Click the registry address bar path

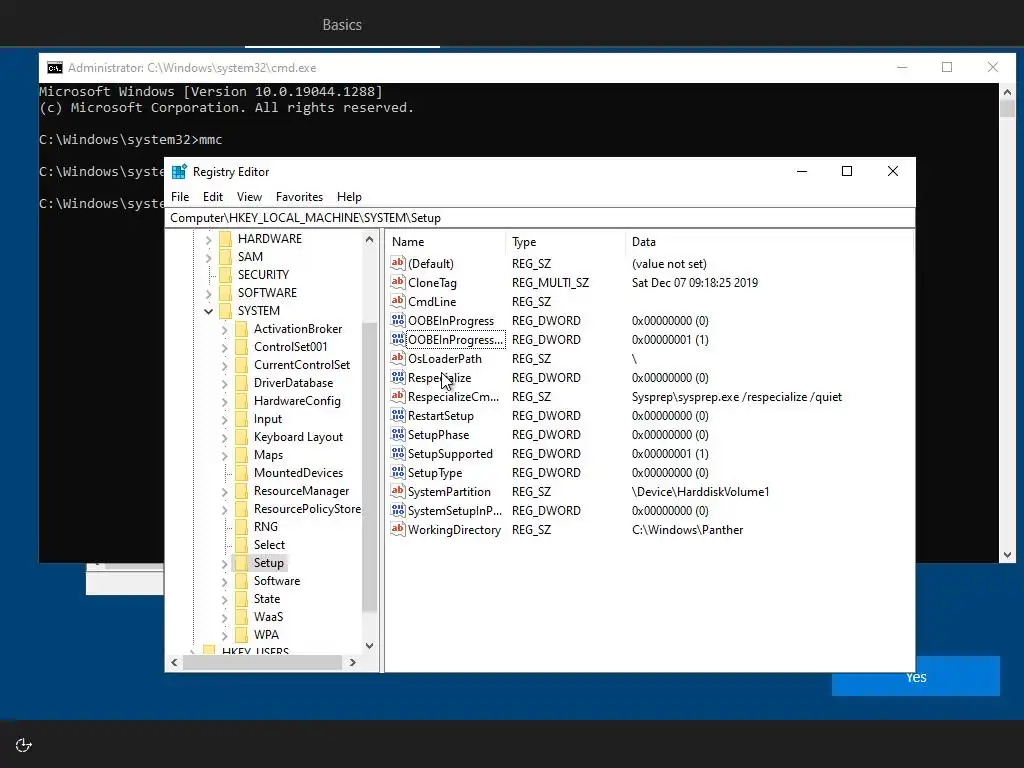click(539, 217)
